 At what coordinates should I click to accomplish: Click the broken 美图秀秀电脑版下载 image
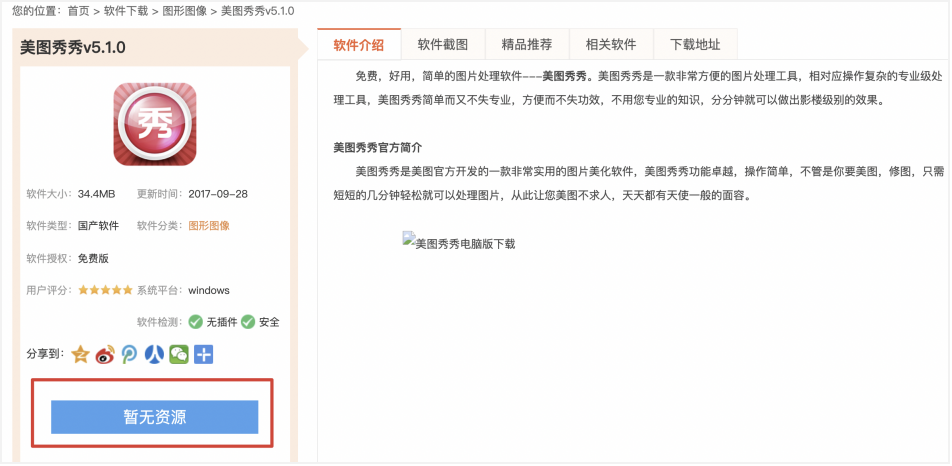pyautogui.click(x=459, y=242)
